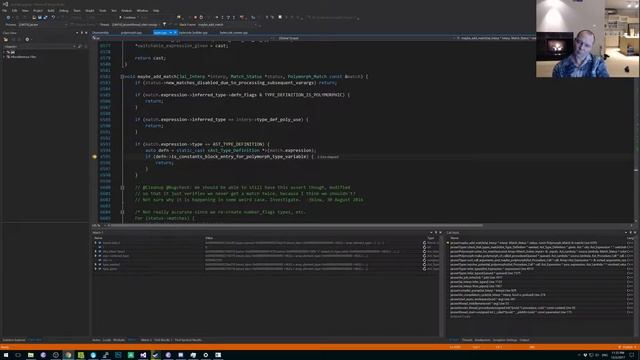Open the Threads bottom tab
Viewport: 640px width, 360px height.
pos(467,340)
